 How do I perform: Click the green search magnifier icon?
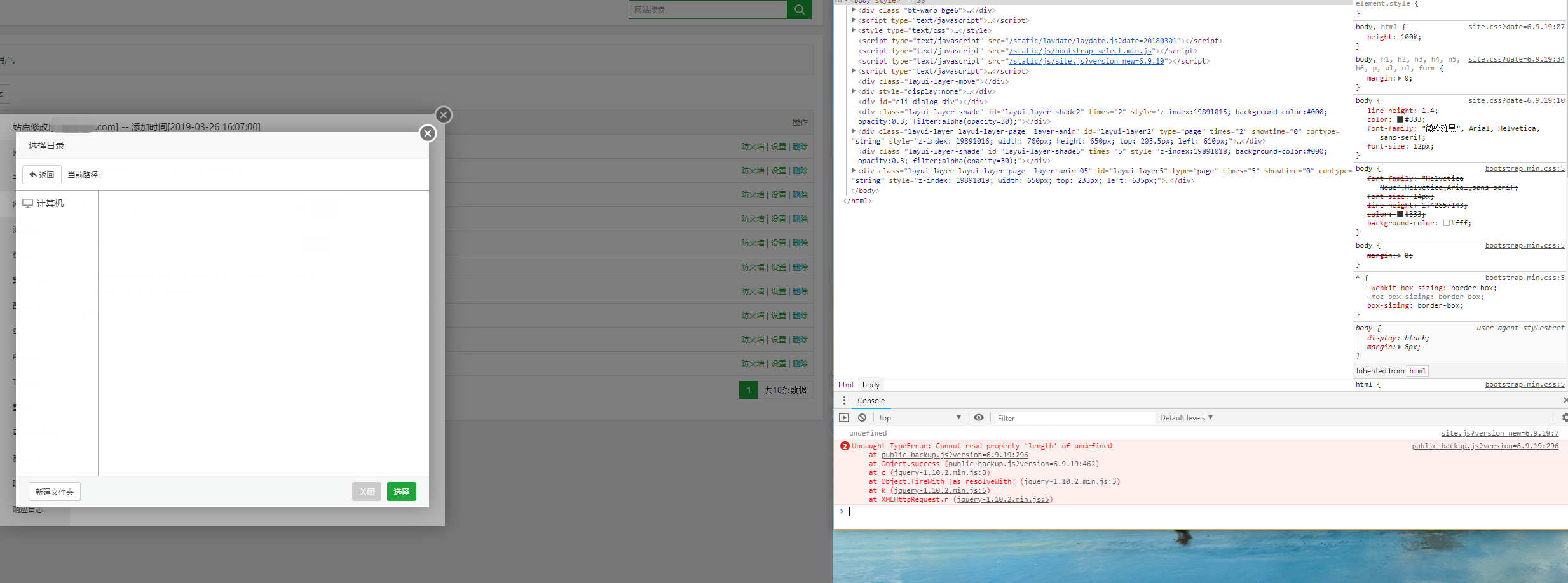click(x=799, y=10)
